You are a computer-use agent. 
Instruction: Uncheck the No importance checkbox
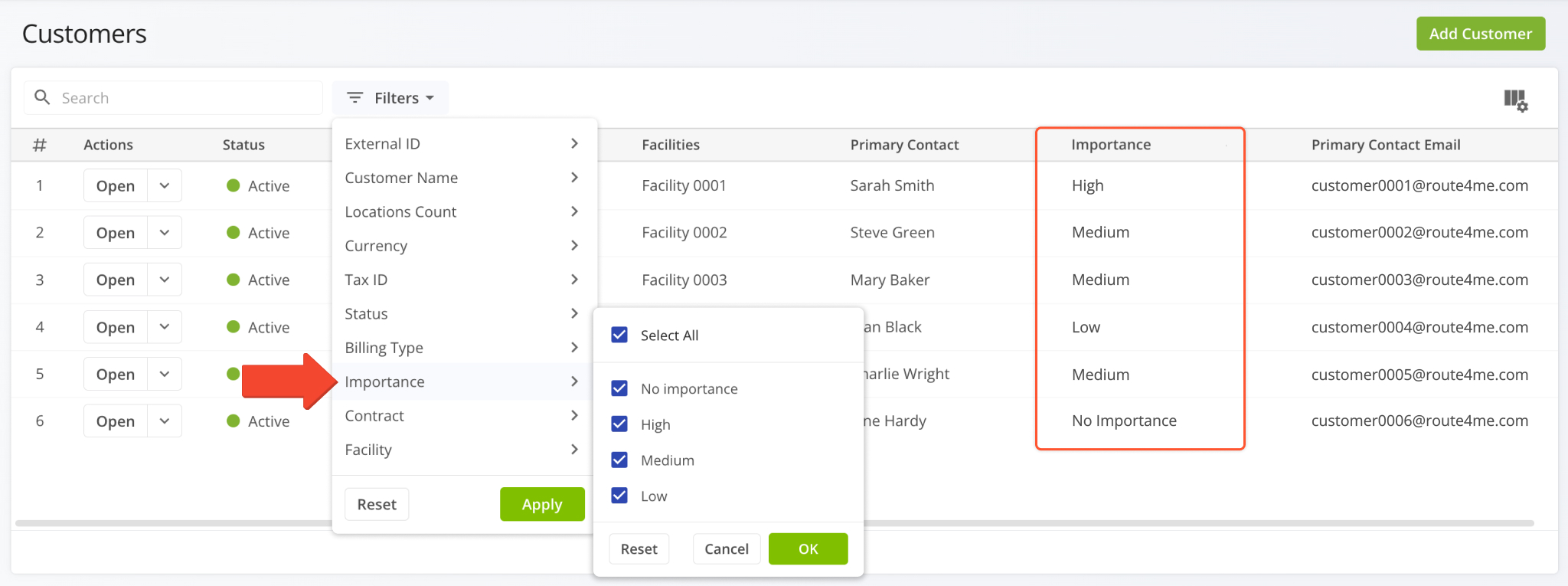619,388
